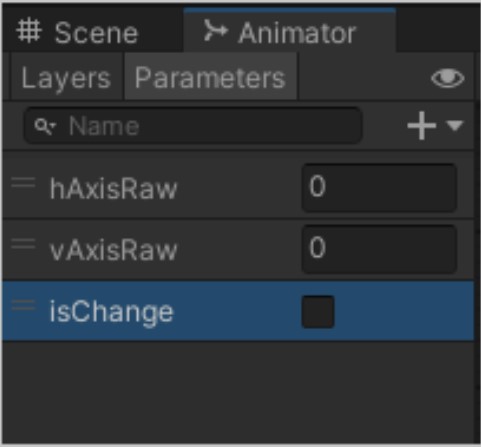Click the grid icon on Scene tab
The width and height of the screenshot is (481, 447).
[x=29, y=31]
